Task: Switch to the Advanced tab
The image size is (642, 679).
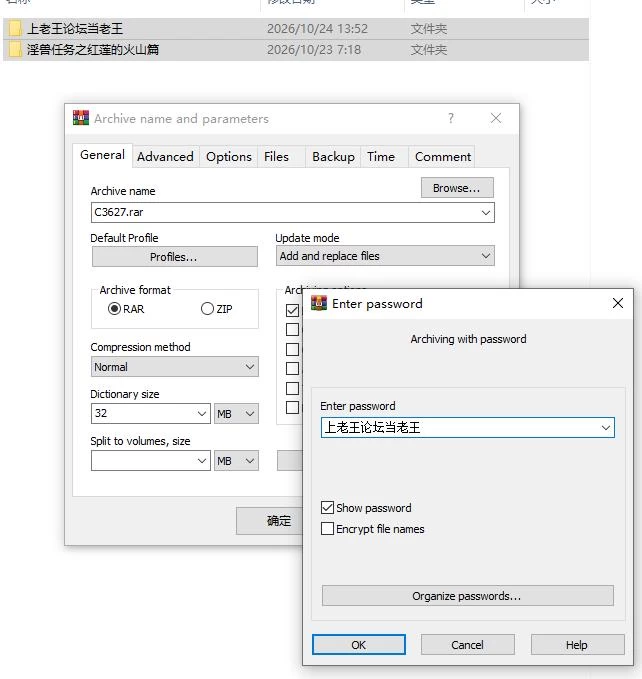Action: pyautogui.click(x=165, y=157)
